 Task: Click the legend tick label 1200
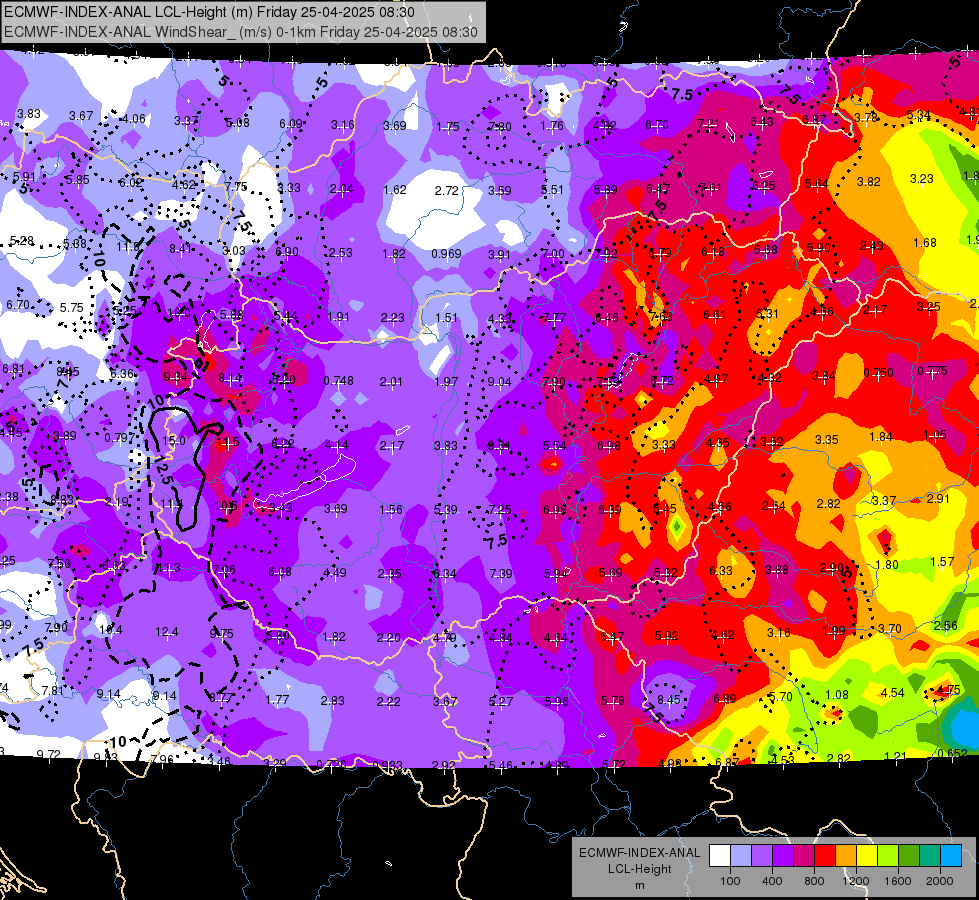[855, 881]
